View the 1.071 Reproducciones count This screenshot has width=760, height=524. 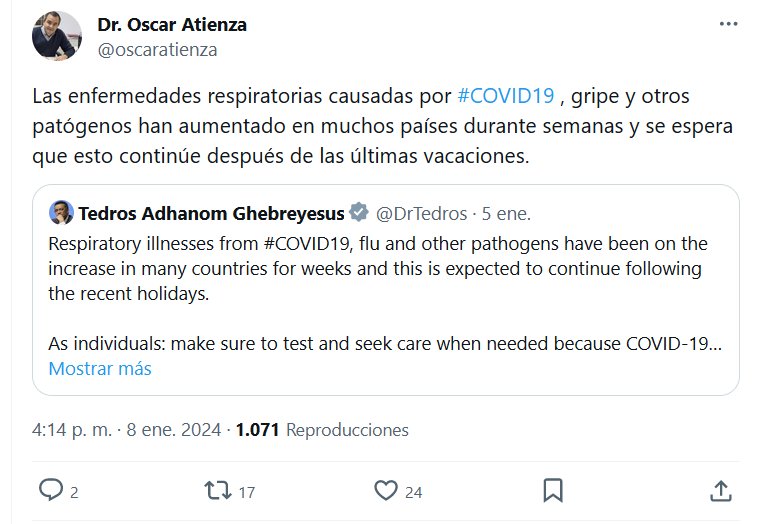click(322, 430)
